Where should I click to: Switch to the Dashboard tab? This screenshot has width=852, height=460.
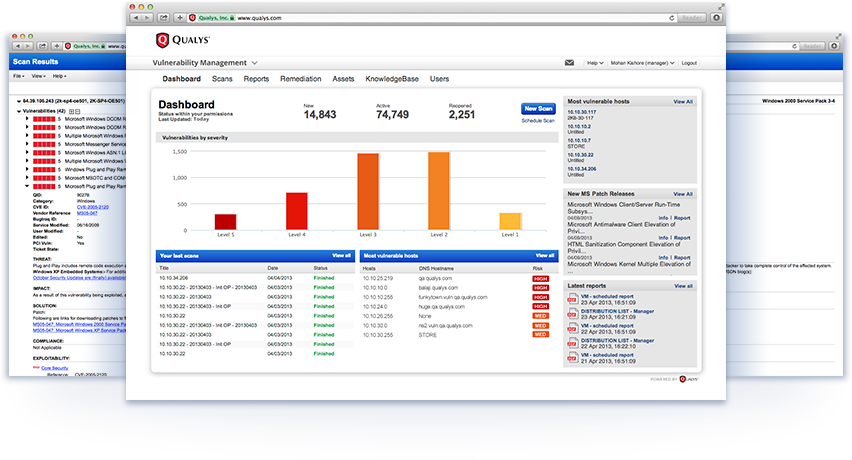(x=181, y=79)
